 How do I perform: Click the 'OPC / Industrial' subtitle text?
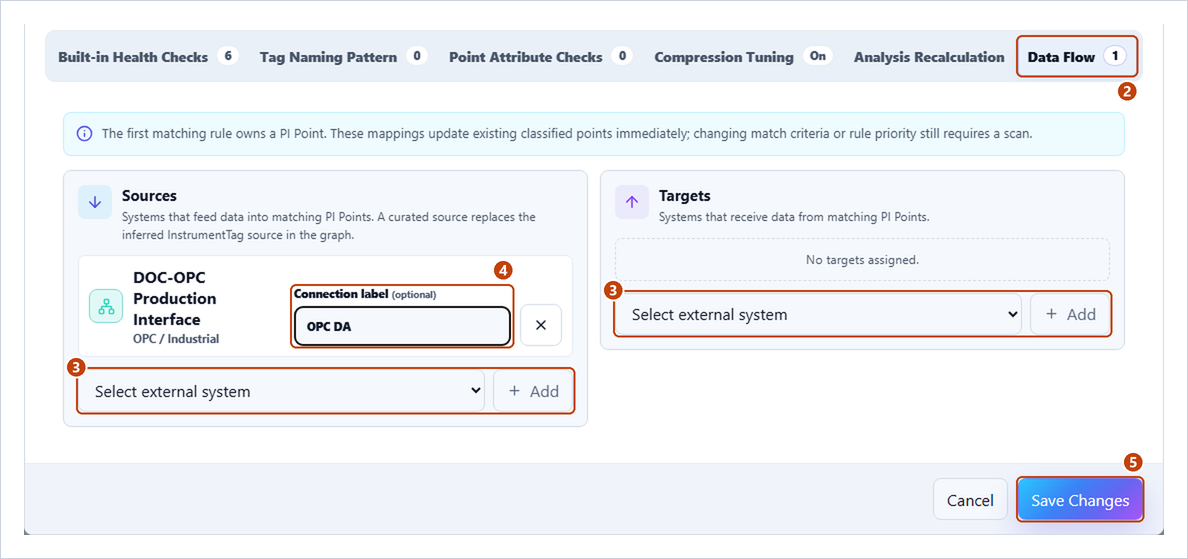(x=176, y=339)
